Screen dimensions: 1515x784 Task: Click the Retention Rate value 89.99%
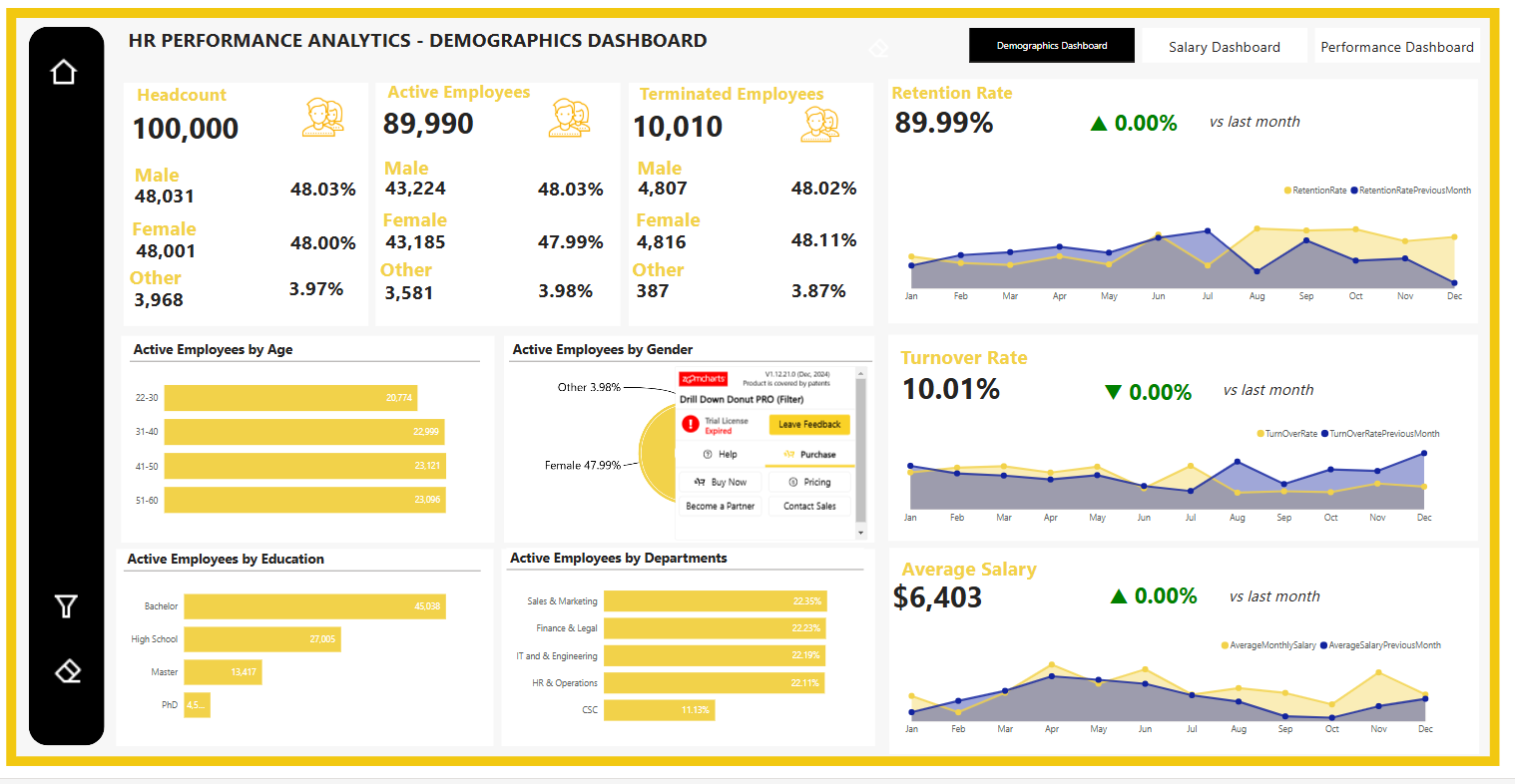pyautogui.click(x=944, y=123)
